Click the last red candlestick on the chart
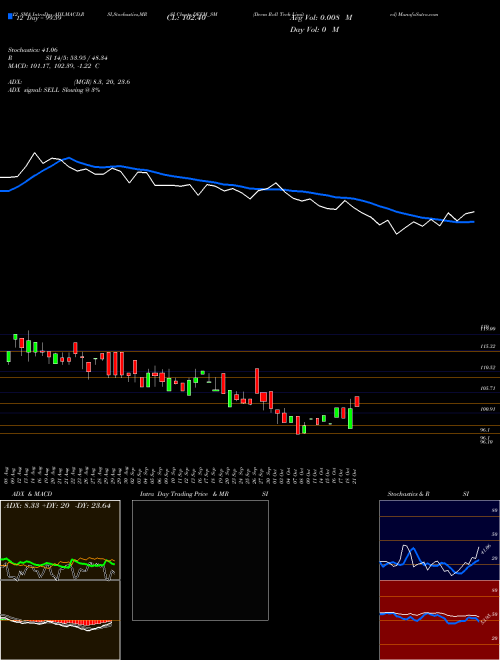 click(357, 402)
